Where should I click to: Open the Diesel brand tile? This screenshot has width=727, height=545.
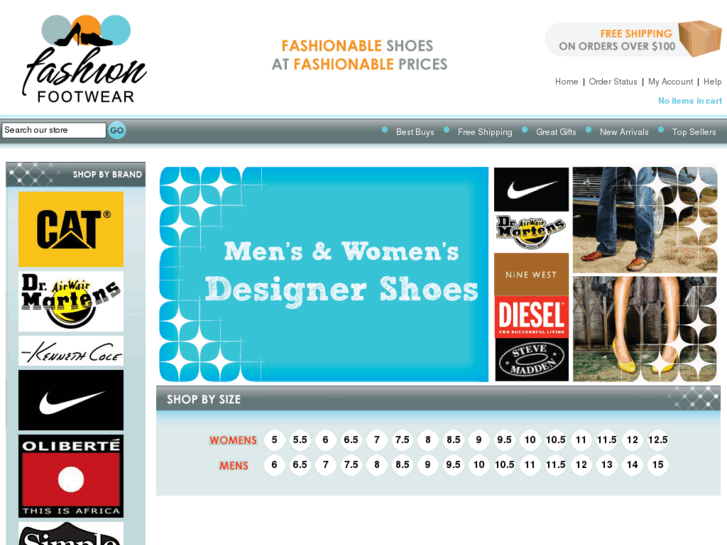click(531, 317)
